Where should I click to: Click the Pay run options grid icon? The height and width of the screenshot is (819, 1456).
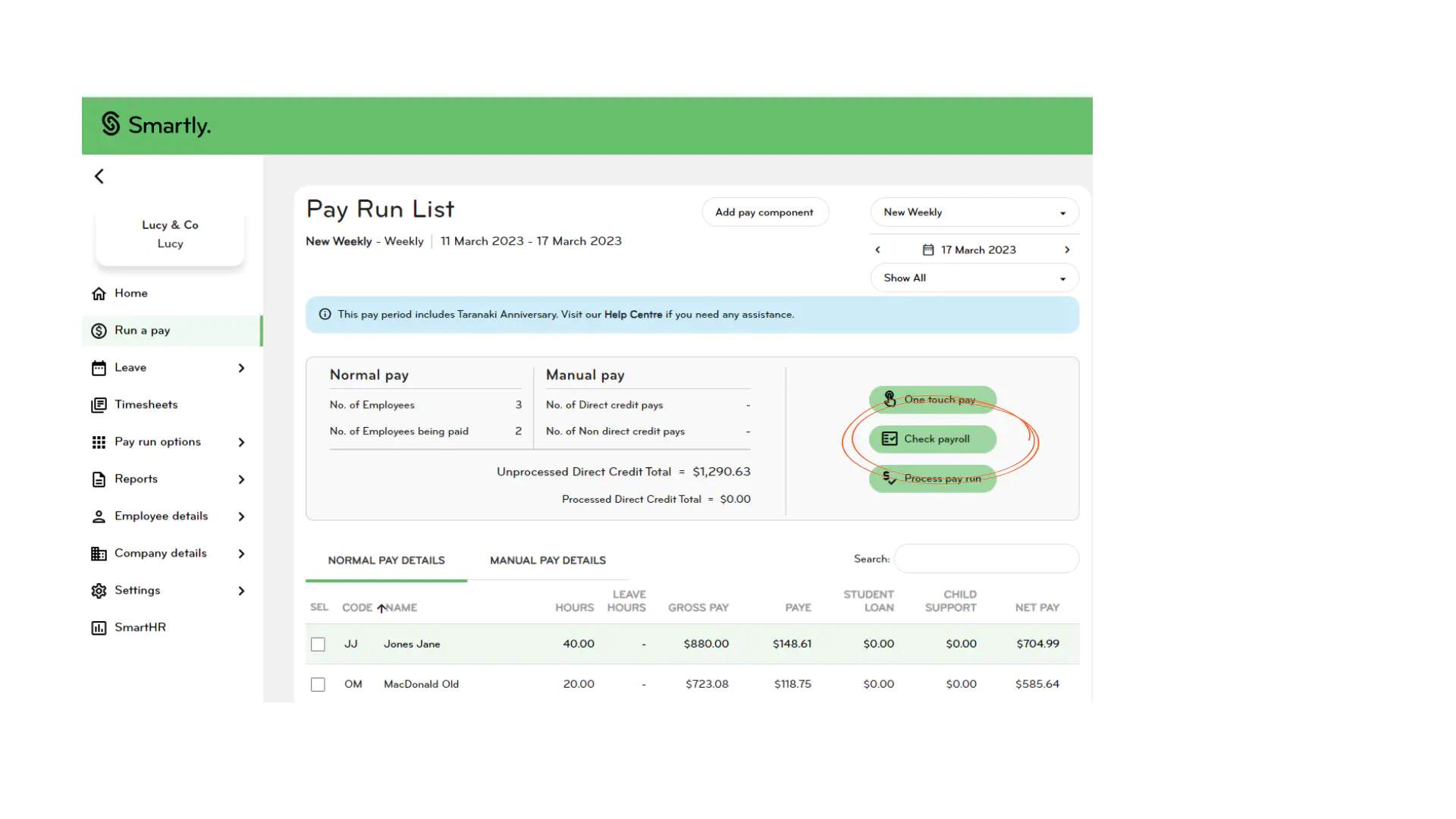coord(99,442)
